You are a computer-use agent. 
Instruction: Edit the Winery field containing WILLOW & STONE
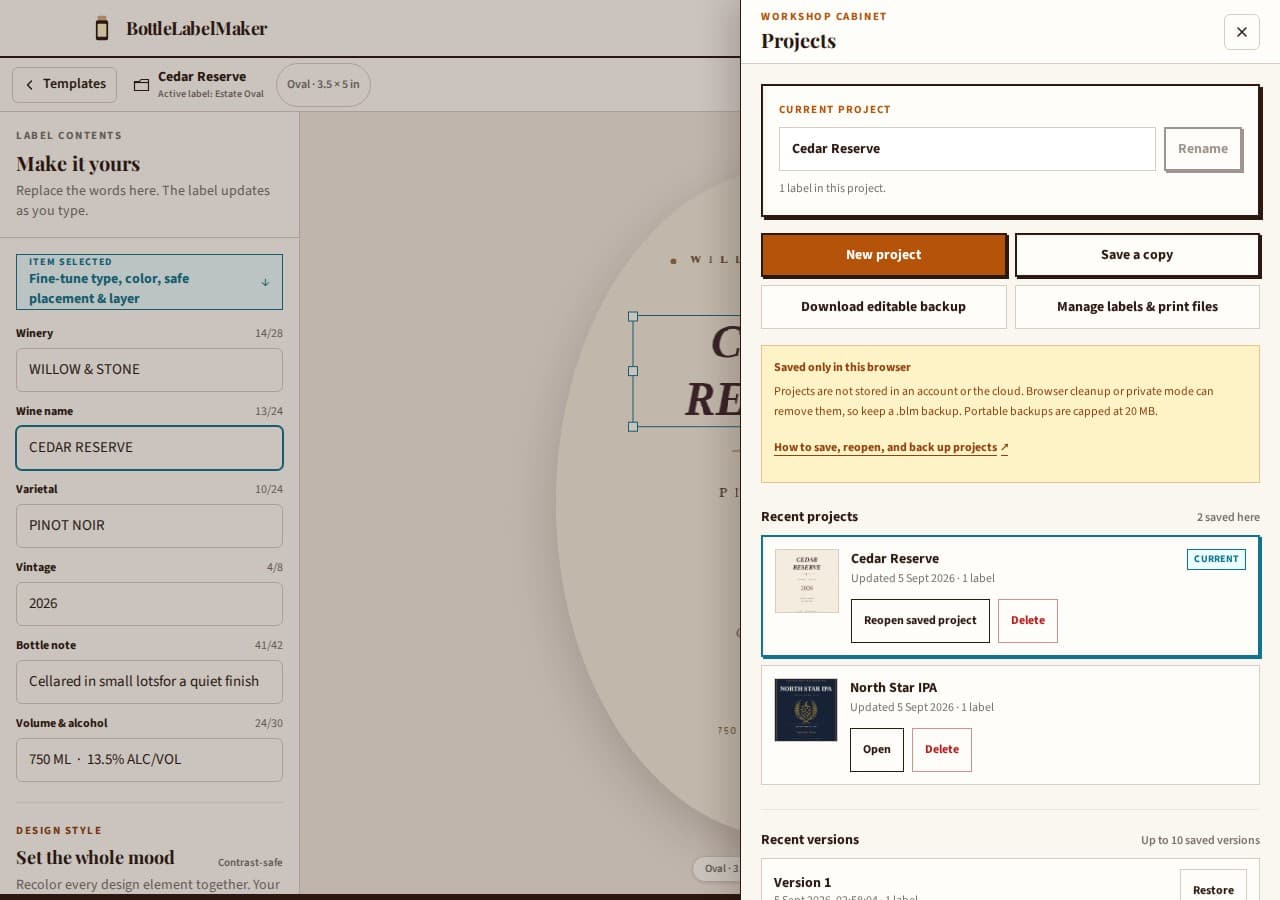149,370
